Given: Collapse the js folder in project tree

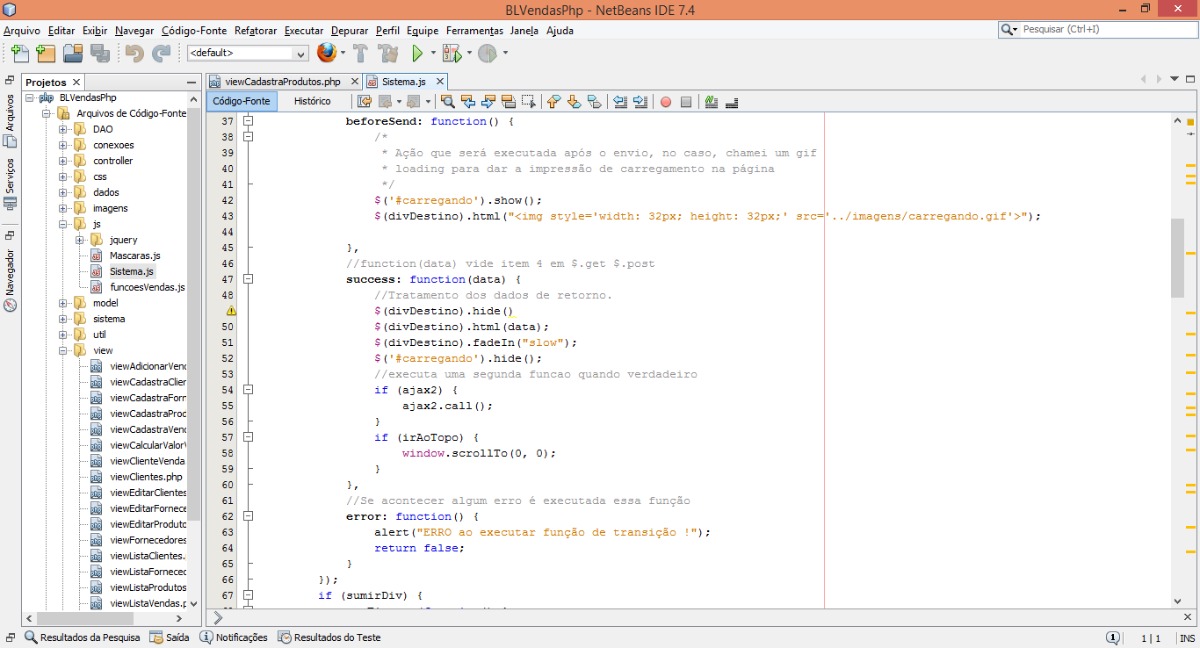Looking at the screenshot, I should point(63,224).
